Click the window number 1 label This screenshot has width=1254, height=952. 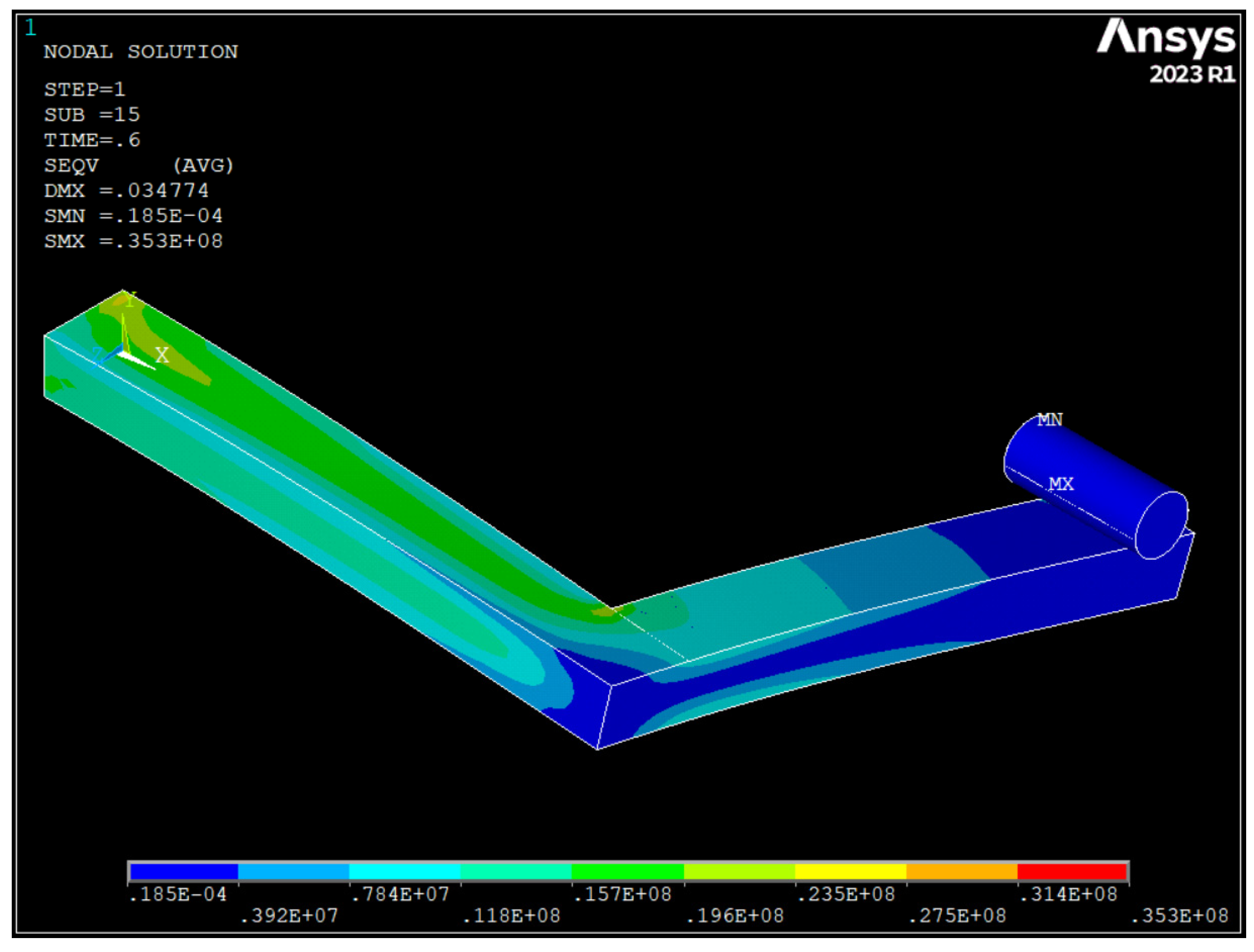[x=30, y=28]
